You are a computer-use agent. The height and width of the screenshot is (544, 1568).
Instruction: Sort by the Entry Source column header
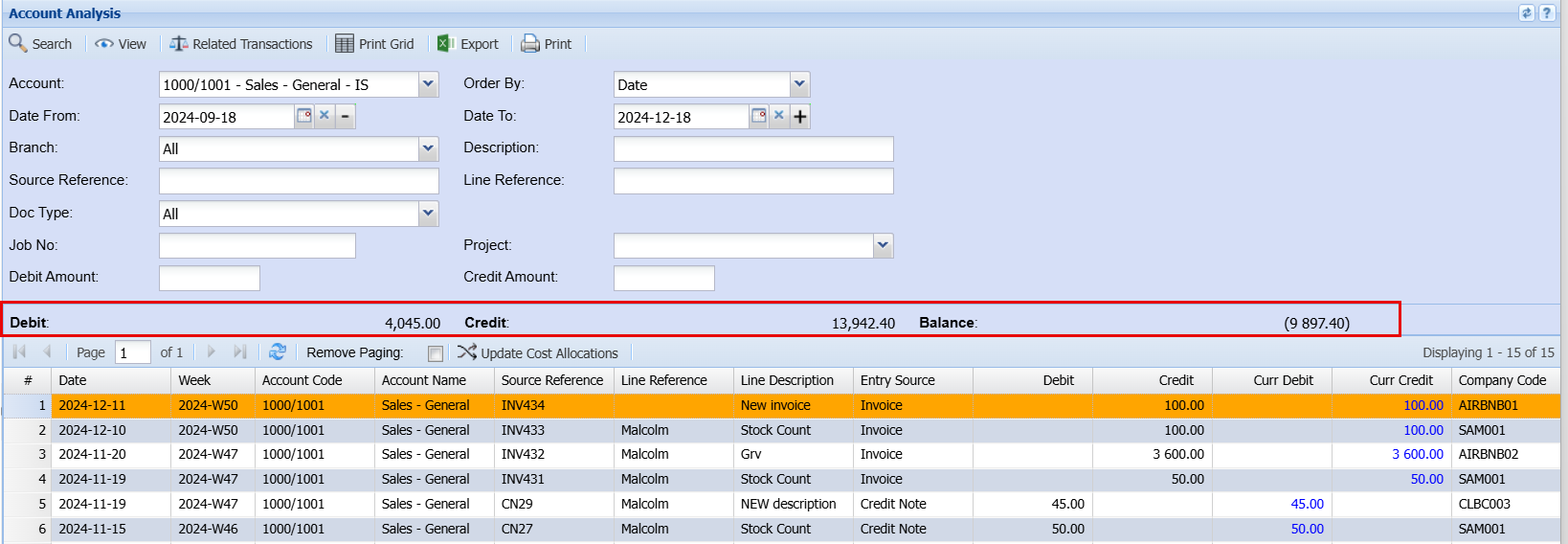tap(897, 380)
